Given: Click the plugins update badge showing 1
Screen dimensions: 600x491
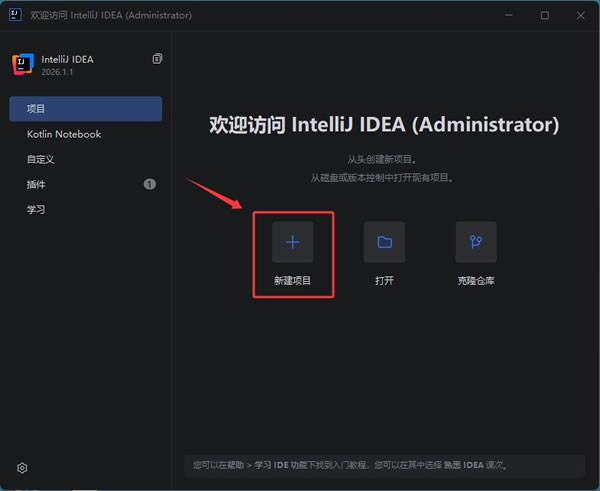Looking at the screenshot, I should [x=150, y=184].
